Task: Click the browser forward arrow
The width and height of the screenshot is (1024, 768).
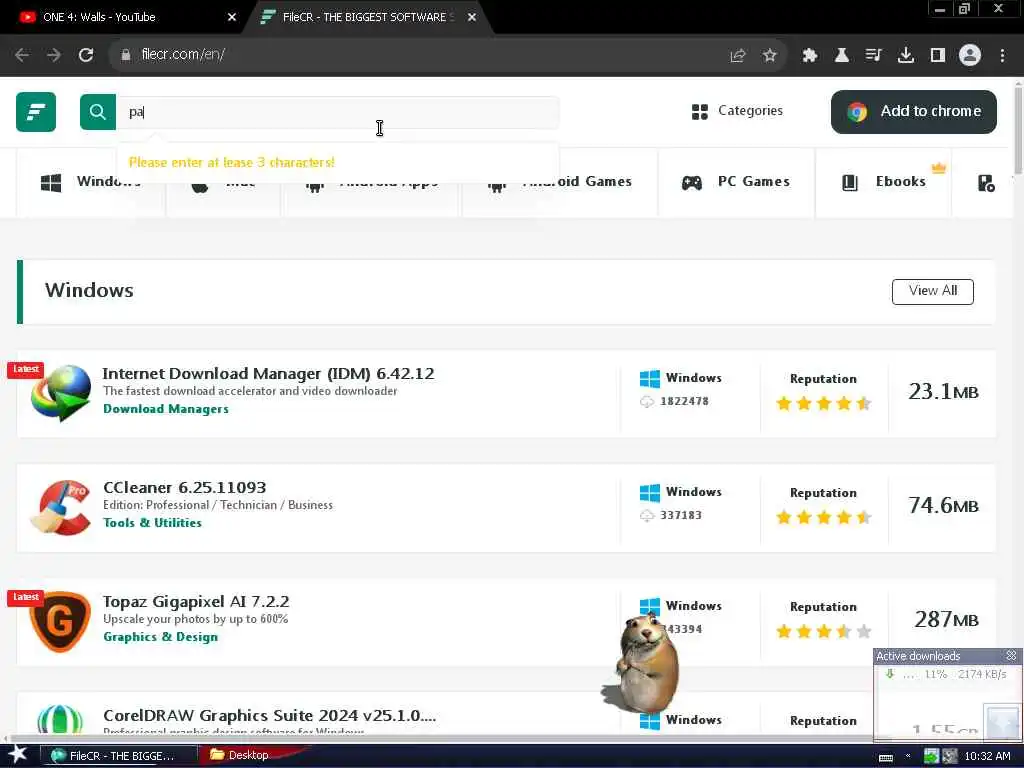Action: 54,55
